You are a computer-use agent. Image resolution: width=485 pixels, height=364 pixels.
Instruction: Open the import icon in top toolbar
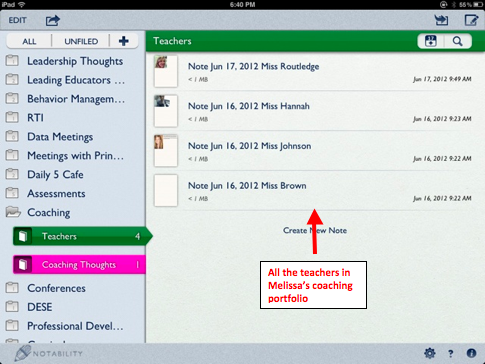coord(441,20)
